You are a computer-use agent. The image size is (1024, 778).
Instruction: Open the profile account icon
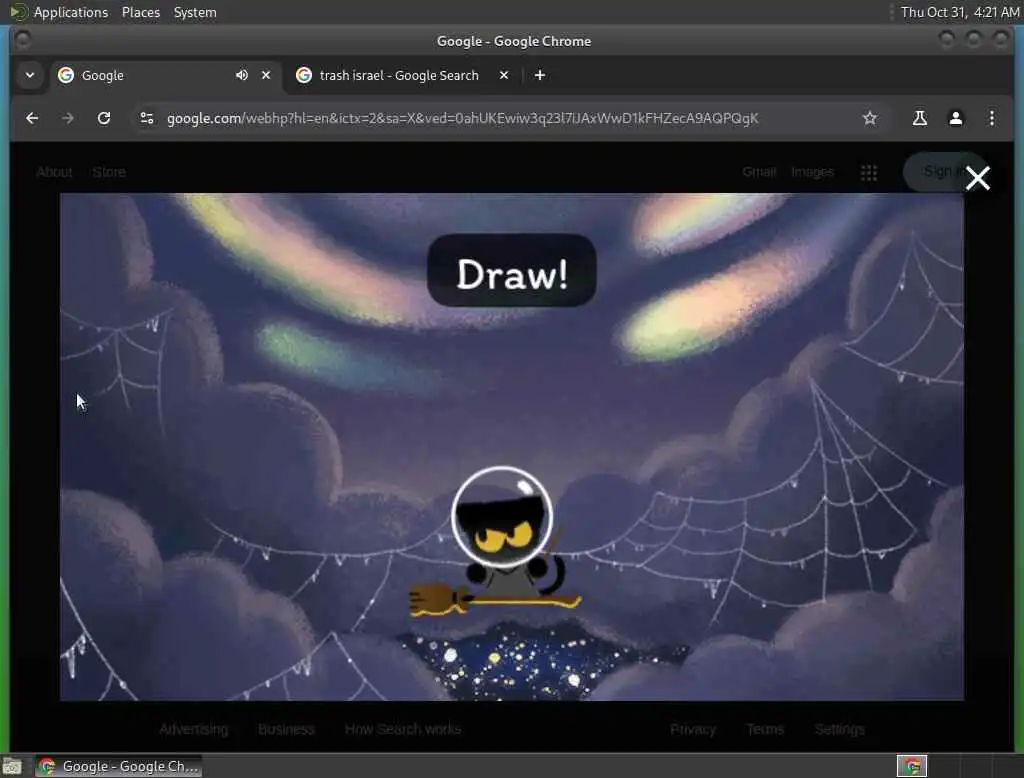coord(955,118)
